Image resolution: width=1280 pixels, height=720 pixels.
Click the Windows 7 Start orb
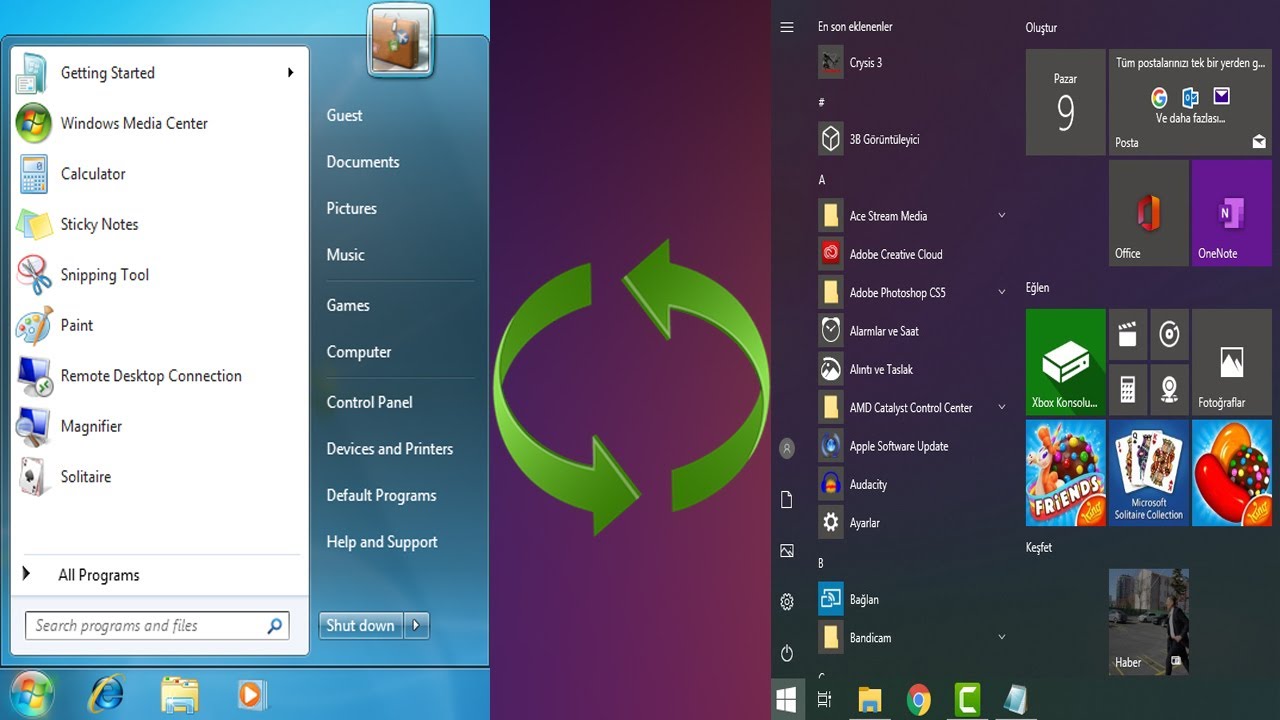(x=33, y=693)
